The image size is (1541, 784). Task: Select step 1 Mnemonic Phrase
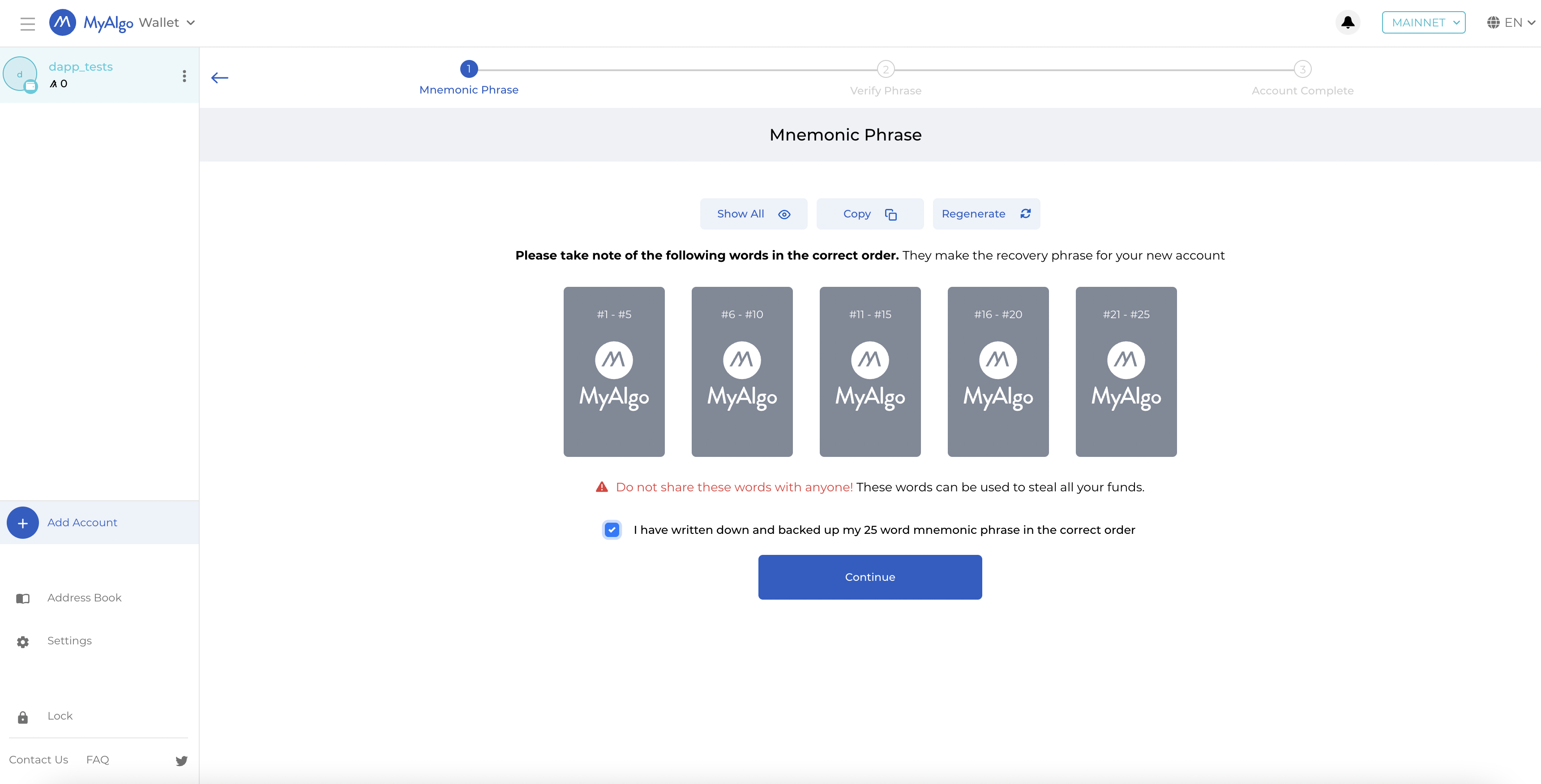468,78
